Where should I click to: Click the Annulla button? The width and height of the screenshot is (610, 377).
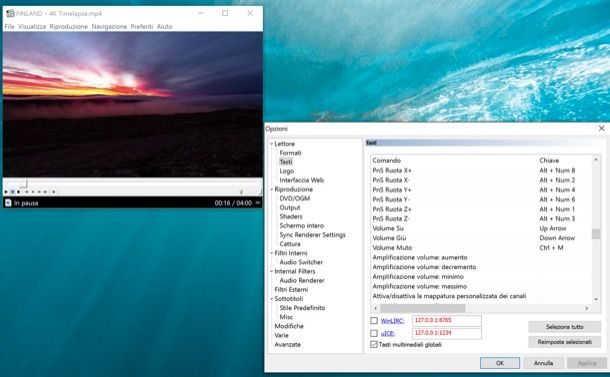point(543,363)
